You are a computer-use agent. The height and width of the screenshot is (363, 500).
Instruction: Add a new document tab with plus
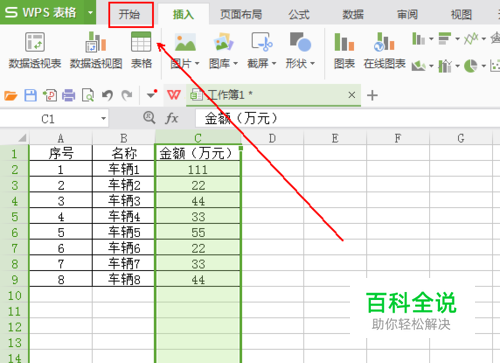[372, 96]
